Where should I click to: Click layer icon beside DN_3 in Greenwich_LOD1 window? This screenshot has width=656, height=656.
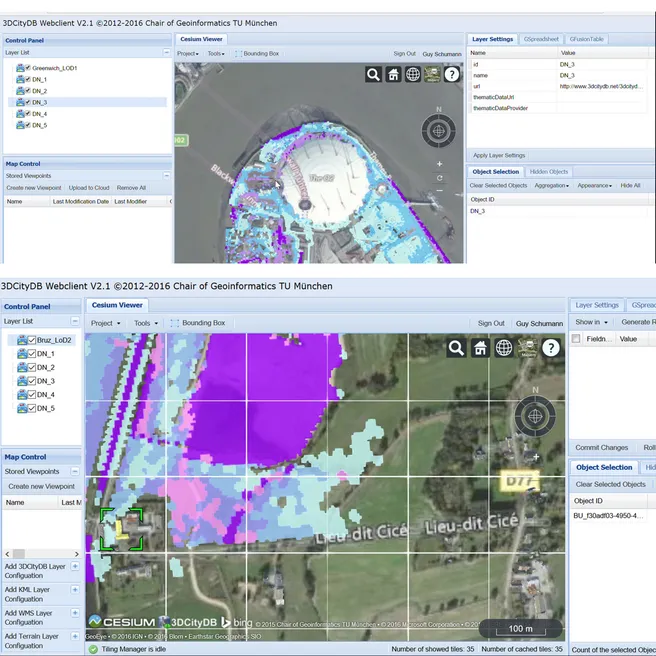tap(20, 102)
